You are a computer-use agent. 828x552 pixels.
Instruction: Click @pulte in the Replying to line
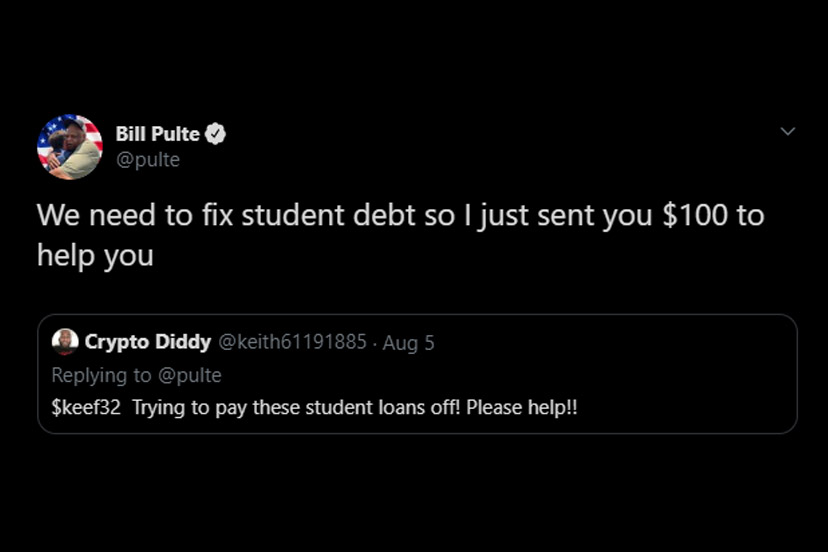(x=190, y=375)
